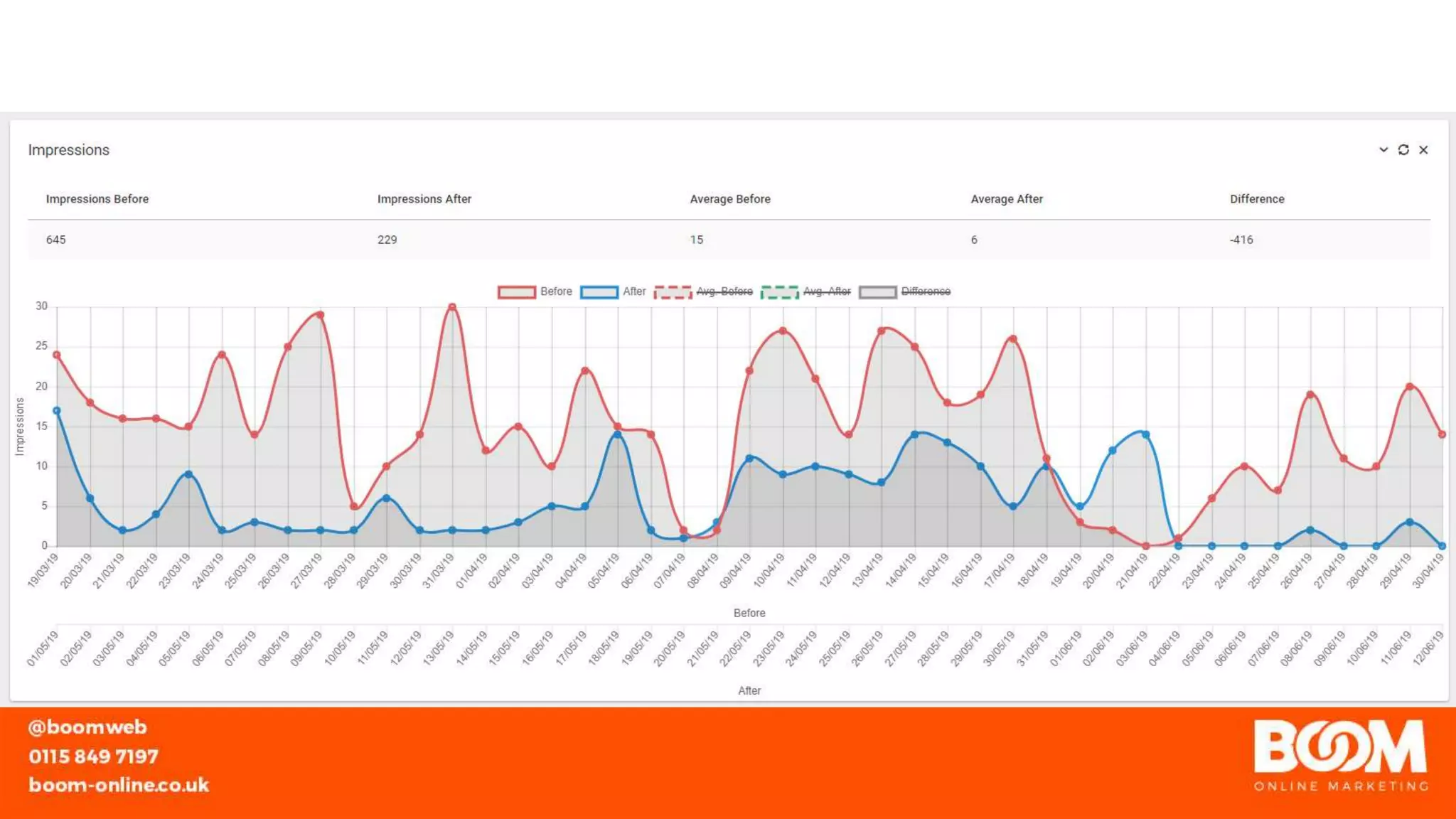Toggle the Before legend series
Screen dimensions: 1456x819
pyautogui.click(x=555, y=291)
